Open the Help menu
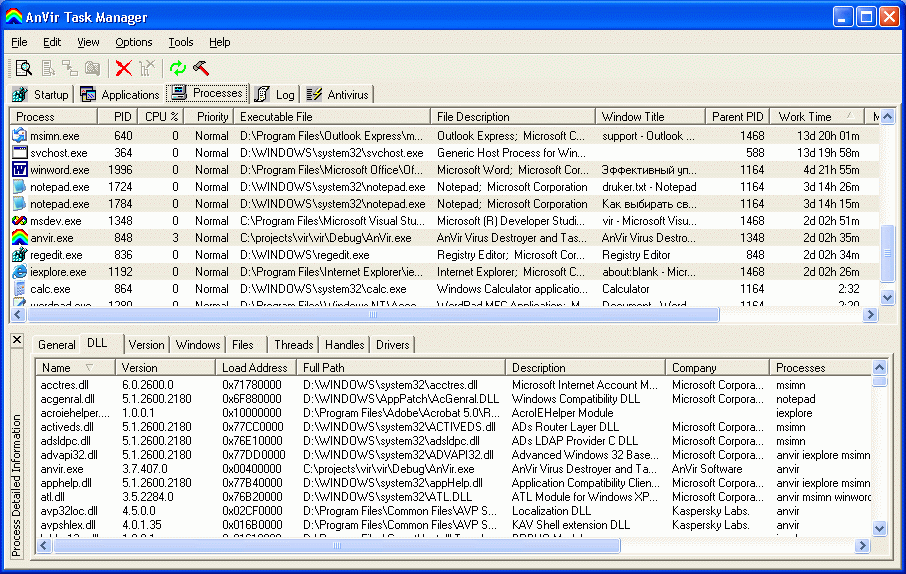Image resolution: width=906 pixels, height=574 pixels. [x=220, y=42]
